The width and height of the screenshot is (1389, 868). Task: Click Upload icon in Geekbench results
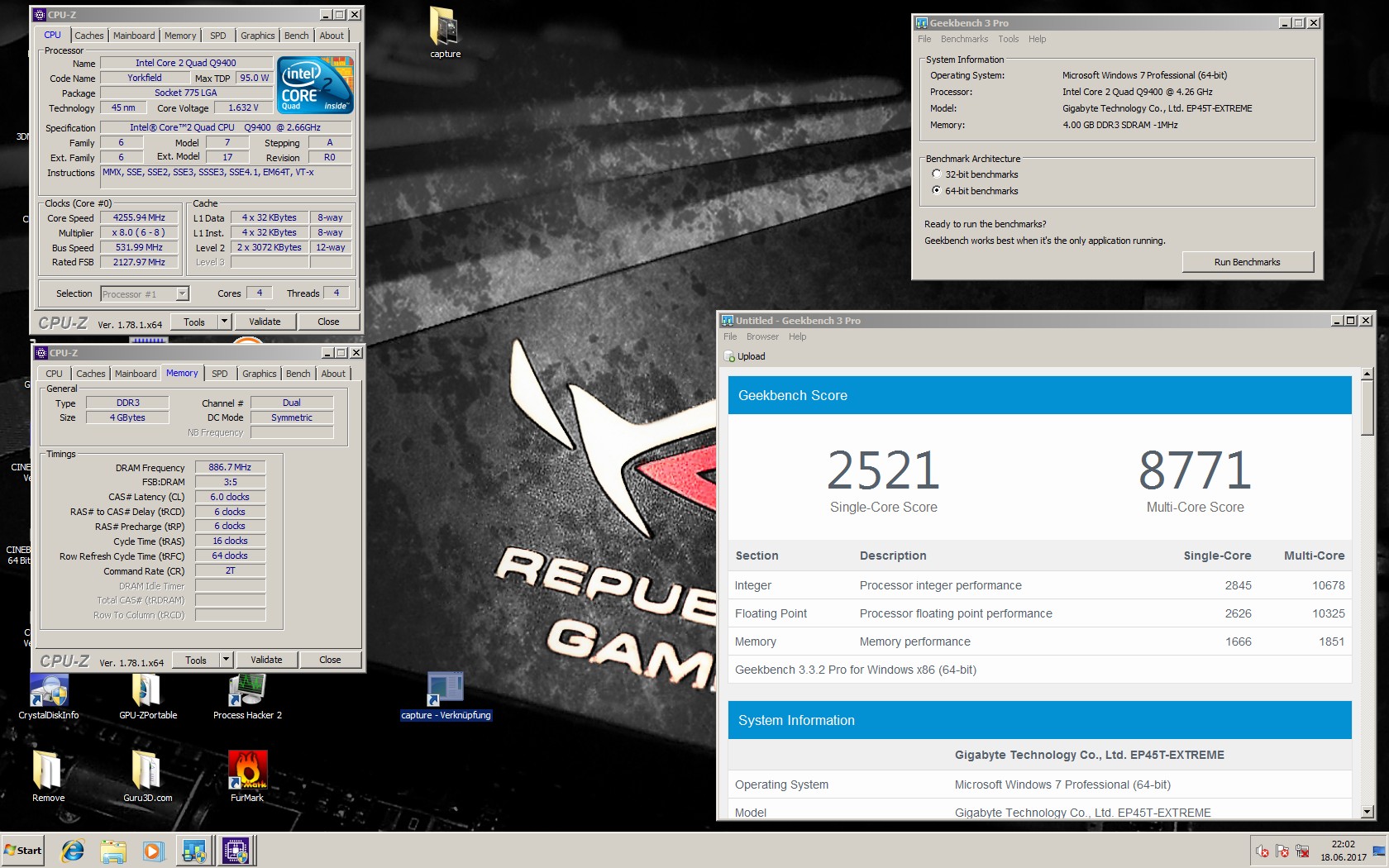[x=729, y=356]
